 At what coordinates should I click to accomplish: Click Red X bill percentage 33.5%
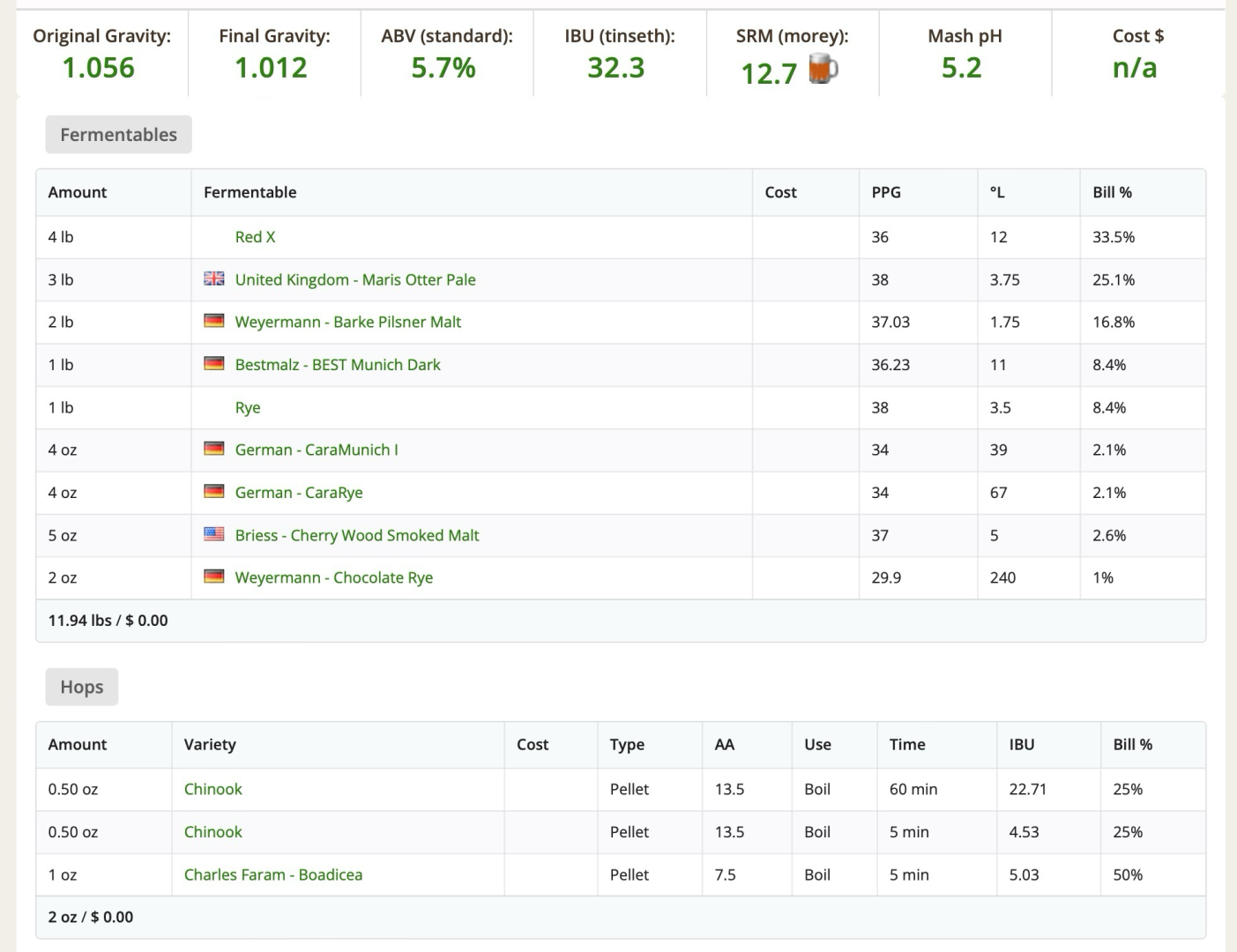pos(1114,236)
